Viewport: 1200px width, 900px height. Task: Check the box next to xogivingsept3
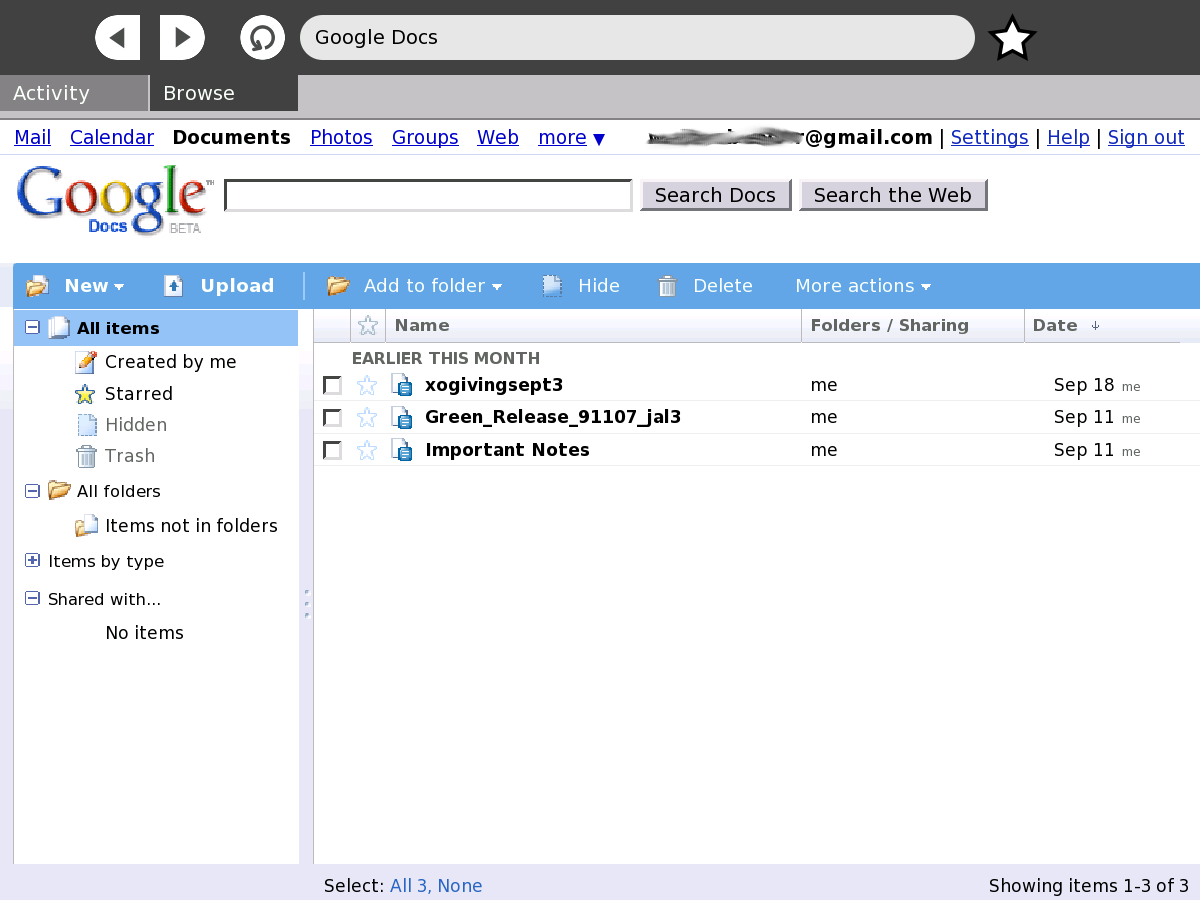pos(332,386)
